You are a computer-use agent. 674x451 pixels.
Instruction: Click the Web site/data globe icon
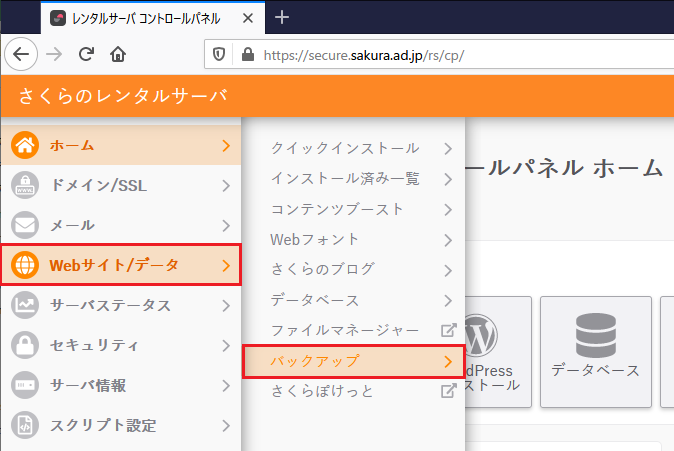[x=25, y=265]
